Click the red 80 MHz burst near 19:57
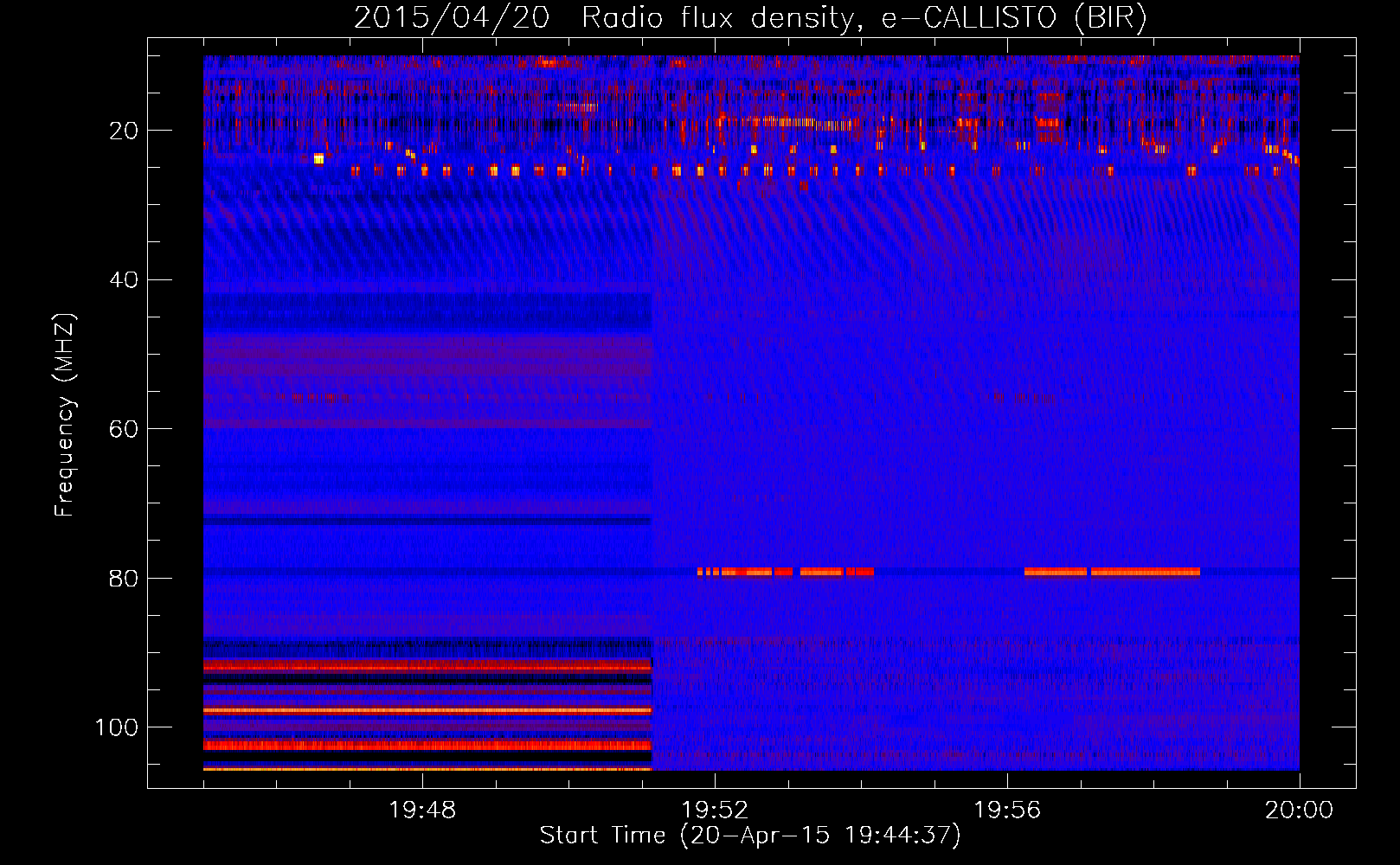The width and height of the screenshot is (1400, 865). click(1112, 572)
